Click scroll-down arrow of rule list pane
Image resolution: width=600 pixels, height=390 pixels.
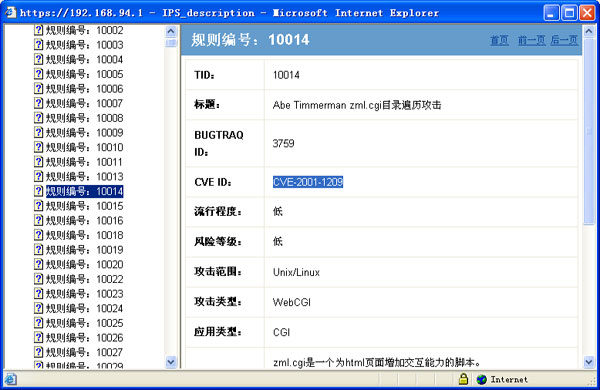171,361
